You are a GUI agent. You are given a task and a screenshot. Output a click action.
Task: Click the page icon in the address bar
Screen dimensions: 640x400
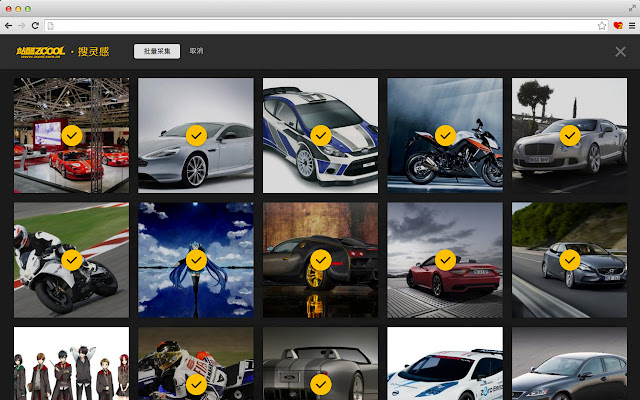(50, 26)
